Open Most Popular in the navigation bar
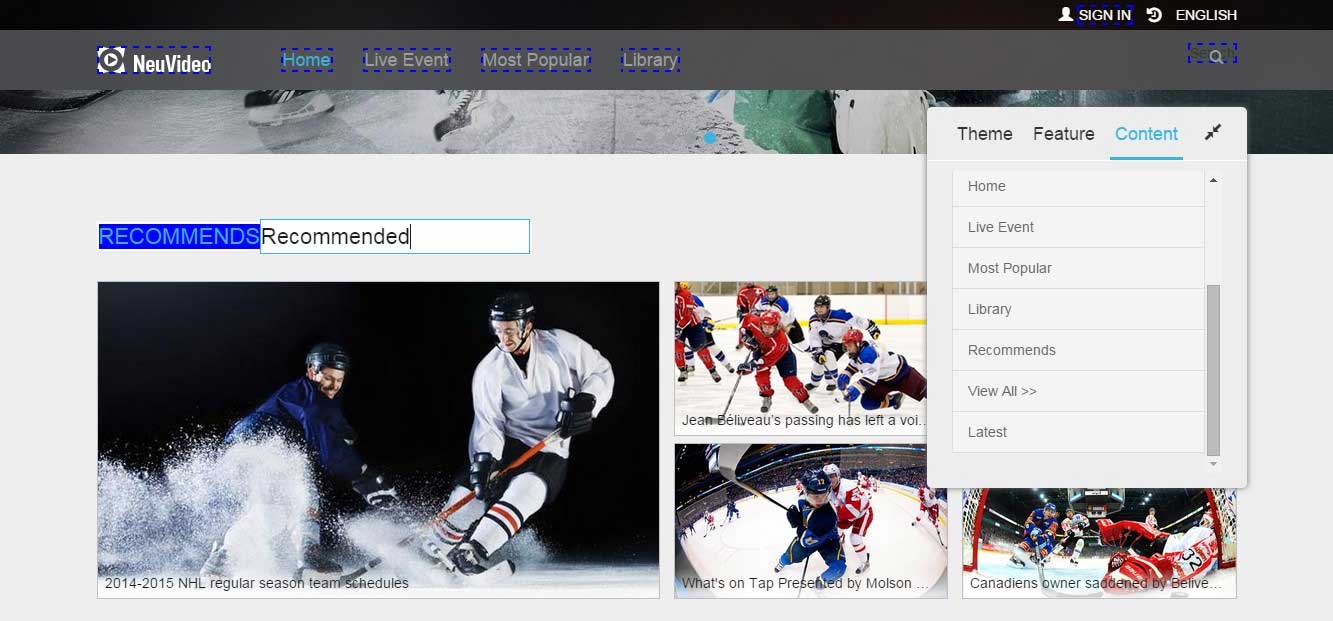This screenshot has width=1333, height=621. click(x=535, y=60)
